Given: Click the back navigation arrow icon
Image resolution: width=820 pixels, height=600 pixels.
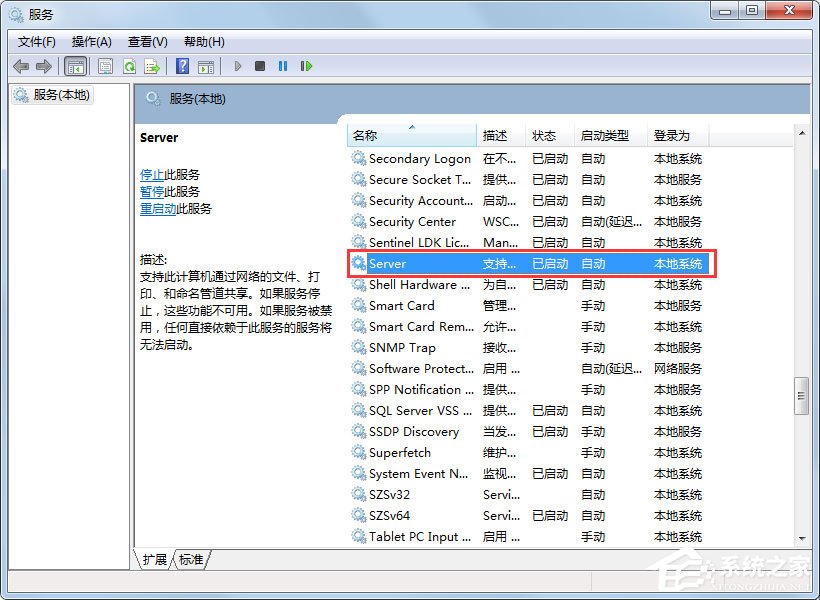Looking at the screenshot, I should [x=21, y=66].
